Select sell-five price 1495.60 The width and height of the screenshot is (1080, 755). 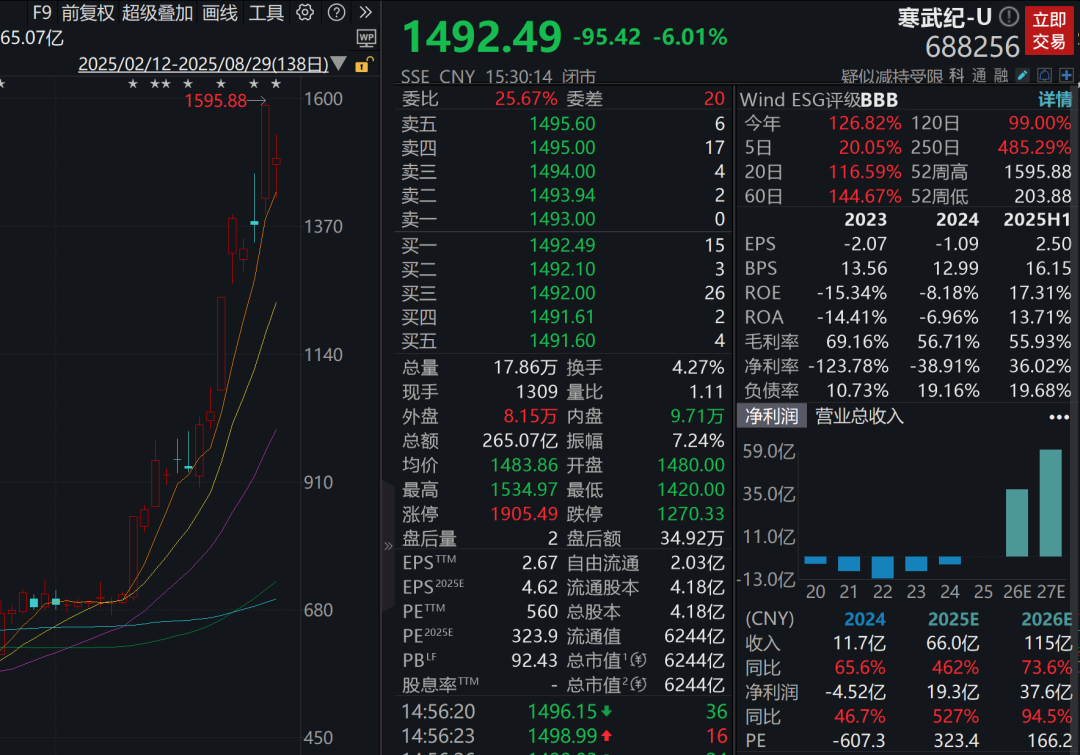[562, 124]
